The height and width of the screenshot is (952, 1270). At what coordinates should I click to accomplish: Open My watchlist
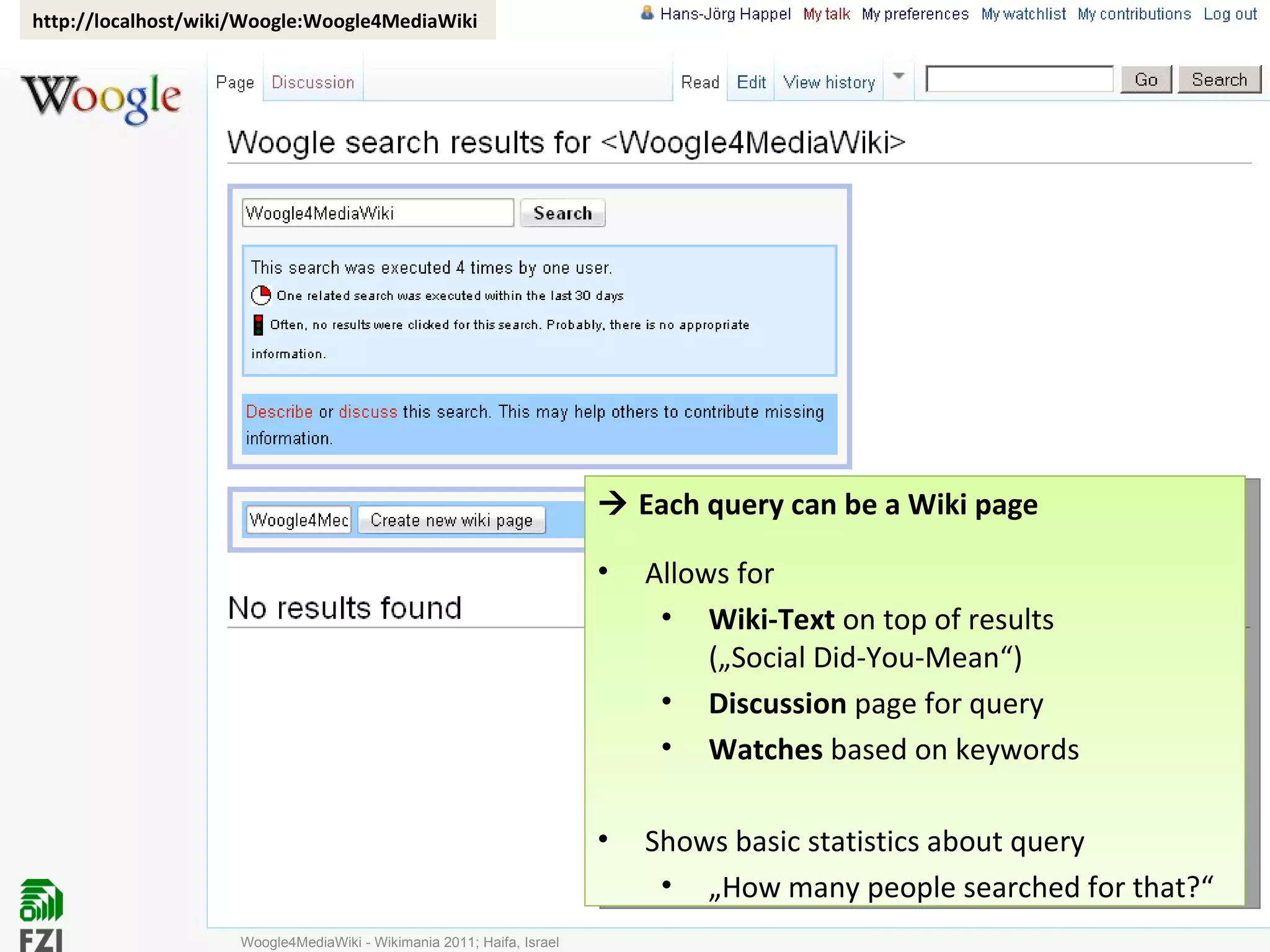pyautogui.click(x=1023, y=14)
